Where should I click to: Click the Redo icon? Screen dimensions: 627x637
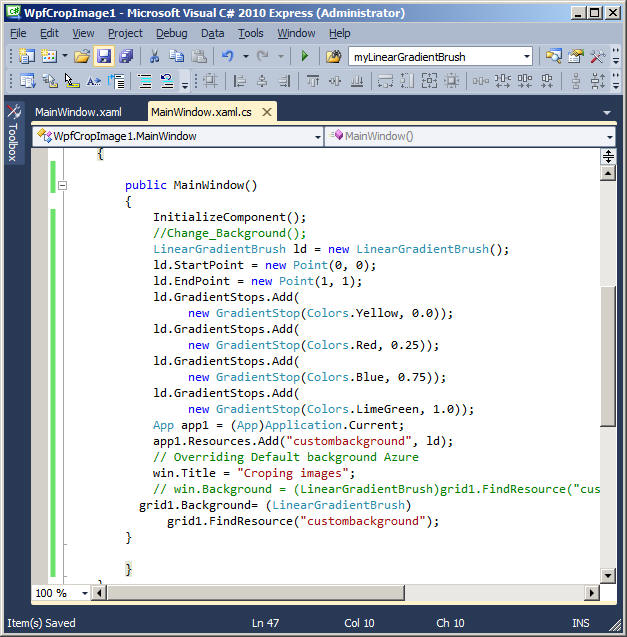(263, 56)
